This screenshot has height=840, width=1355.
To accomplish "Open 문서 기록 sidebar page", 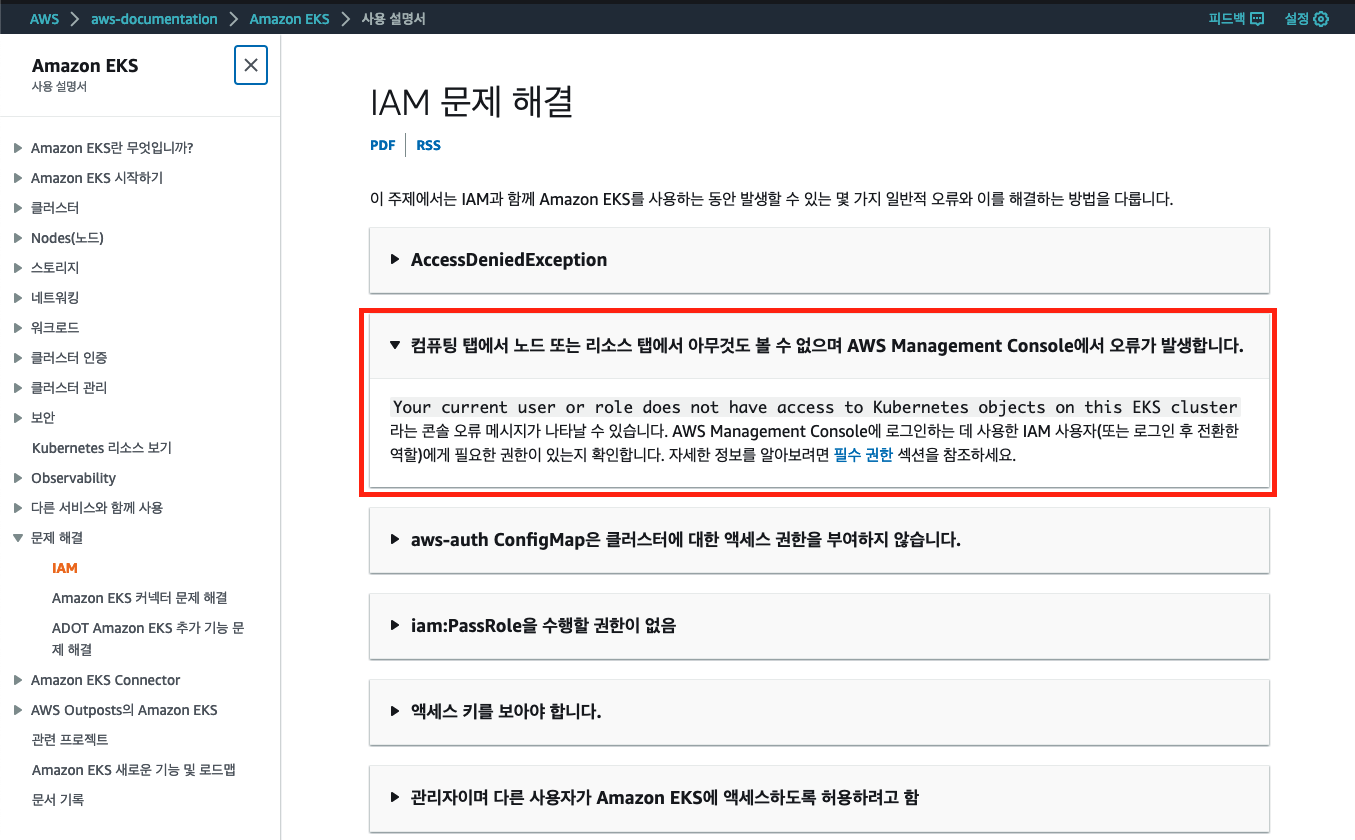I will pyautogui.click(x=58, y=800).
